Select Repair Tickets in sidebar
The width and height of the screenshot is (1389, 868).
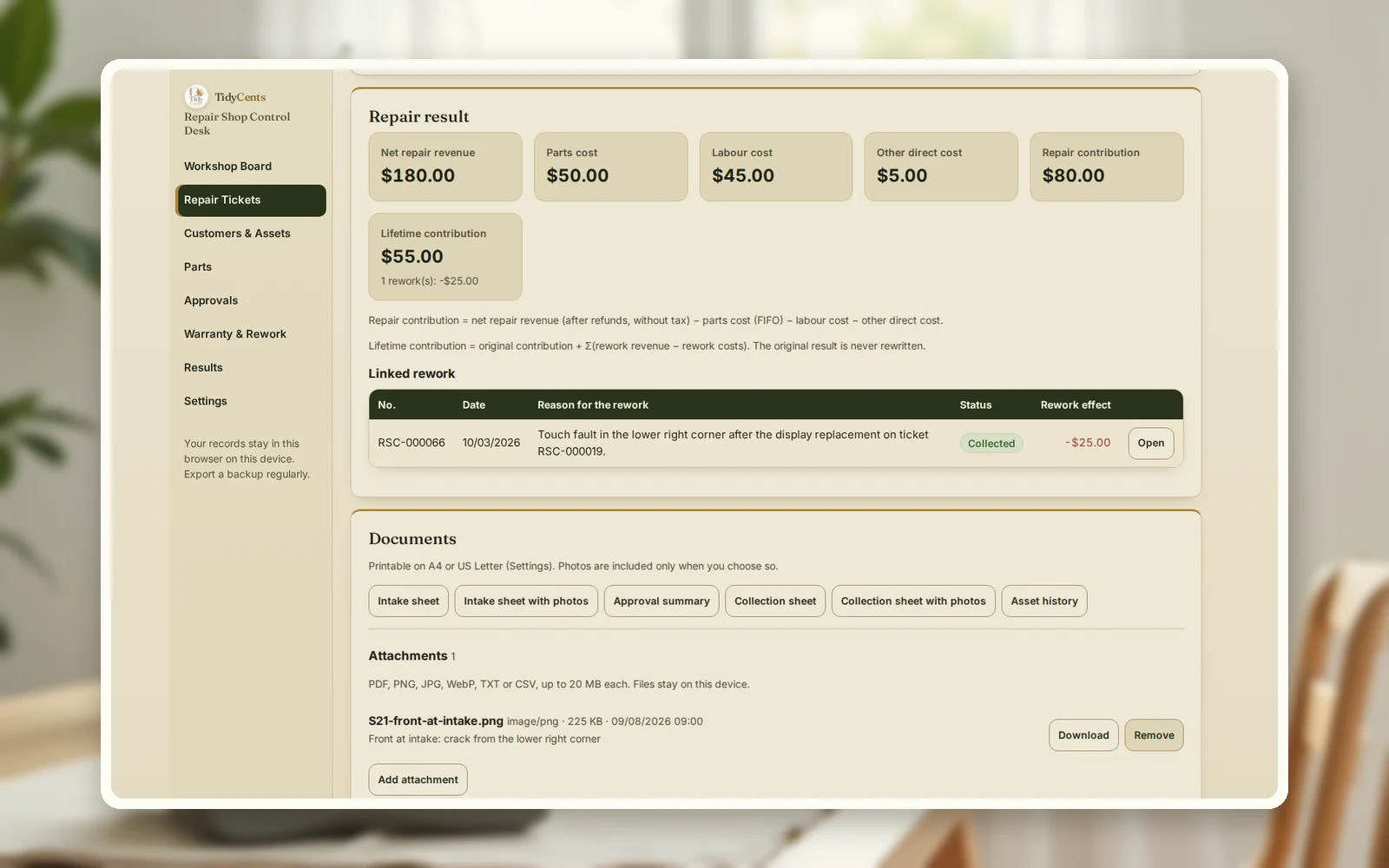point(251,200)
